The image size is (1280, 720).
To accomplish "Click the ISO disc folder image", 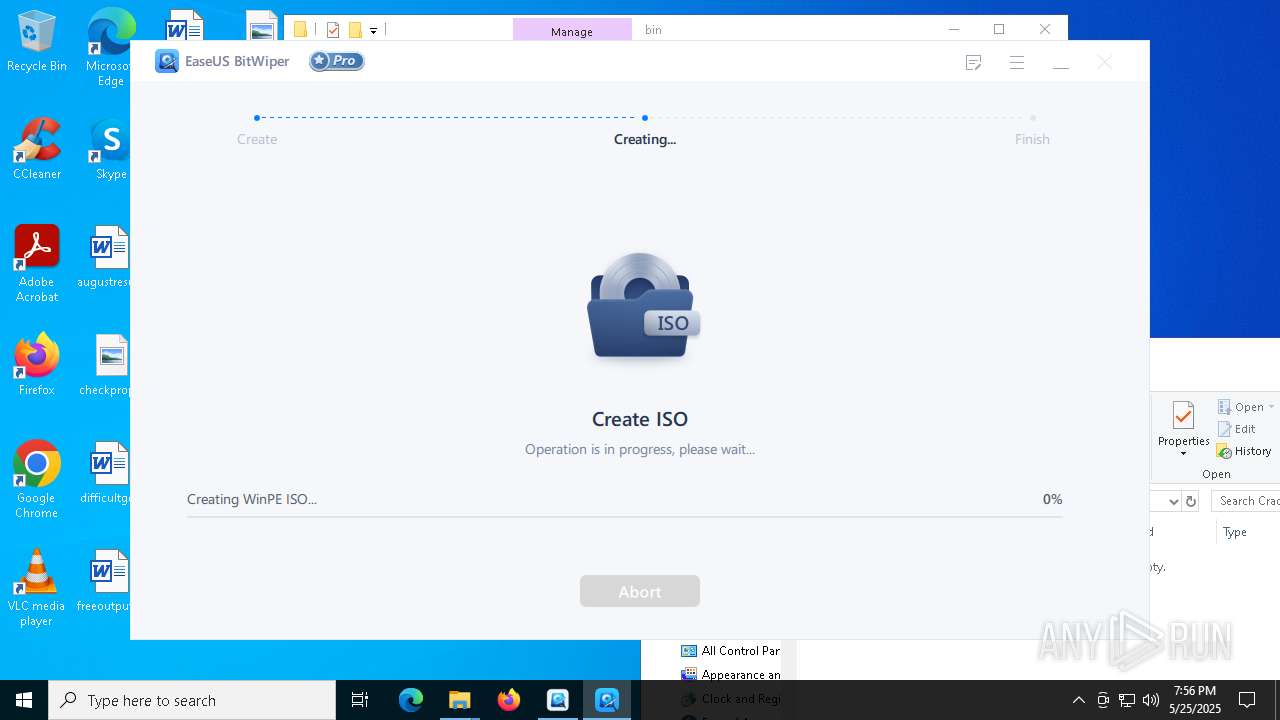I will [642, 306].
